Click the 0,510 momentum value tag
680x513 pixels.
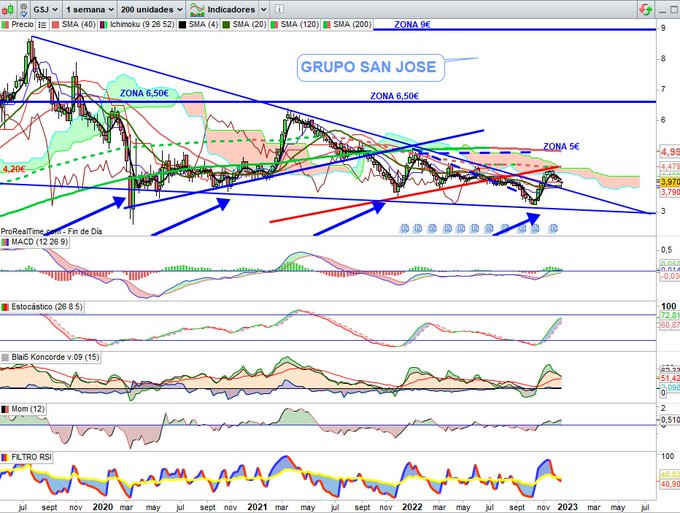670,420
